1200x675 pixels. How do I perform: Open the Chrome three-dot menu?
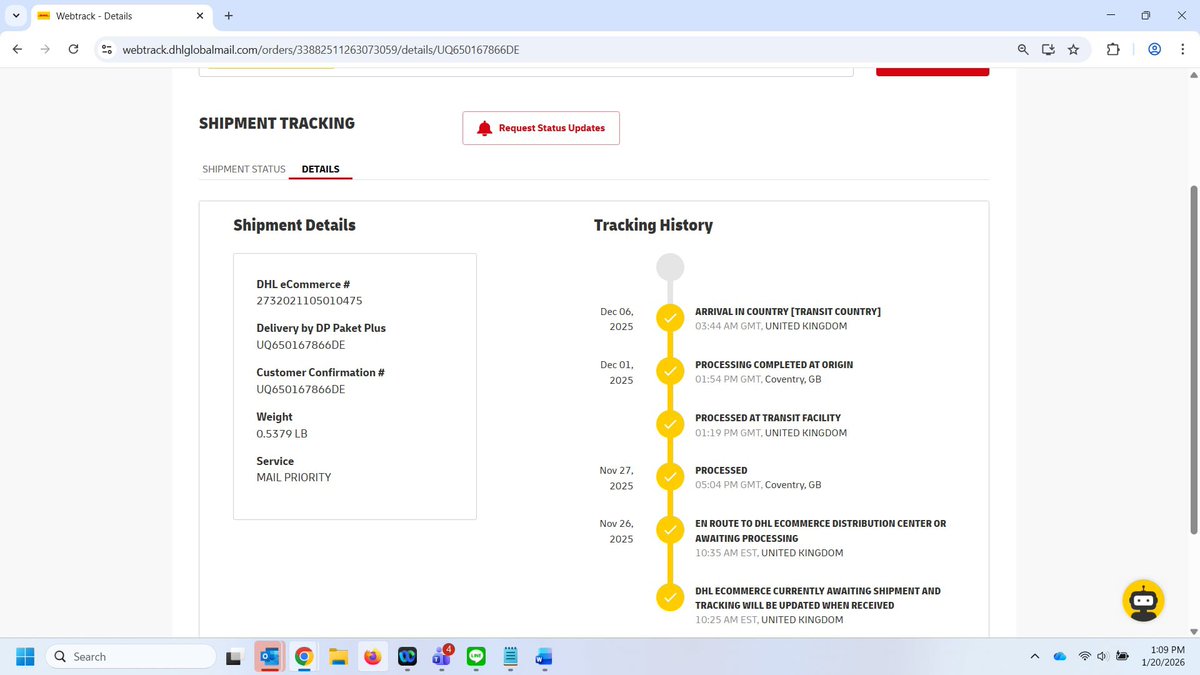[x=1182, y=49]
